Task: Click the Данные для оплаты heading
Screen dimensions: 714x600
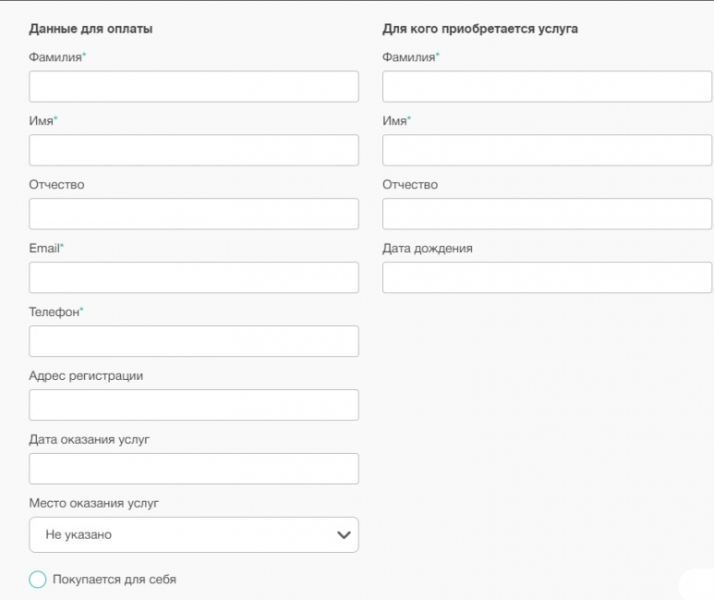Action: (x=91, y=29)
